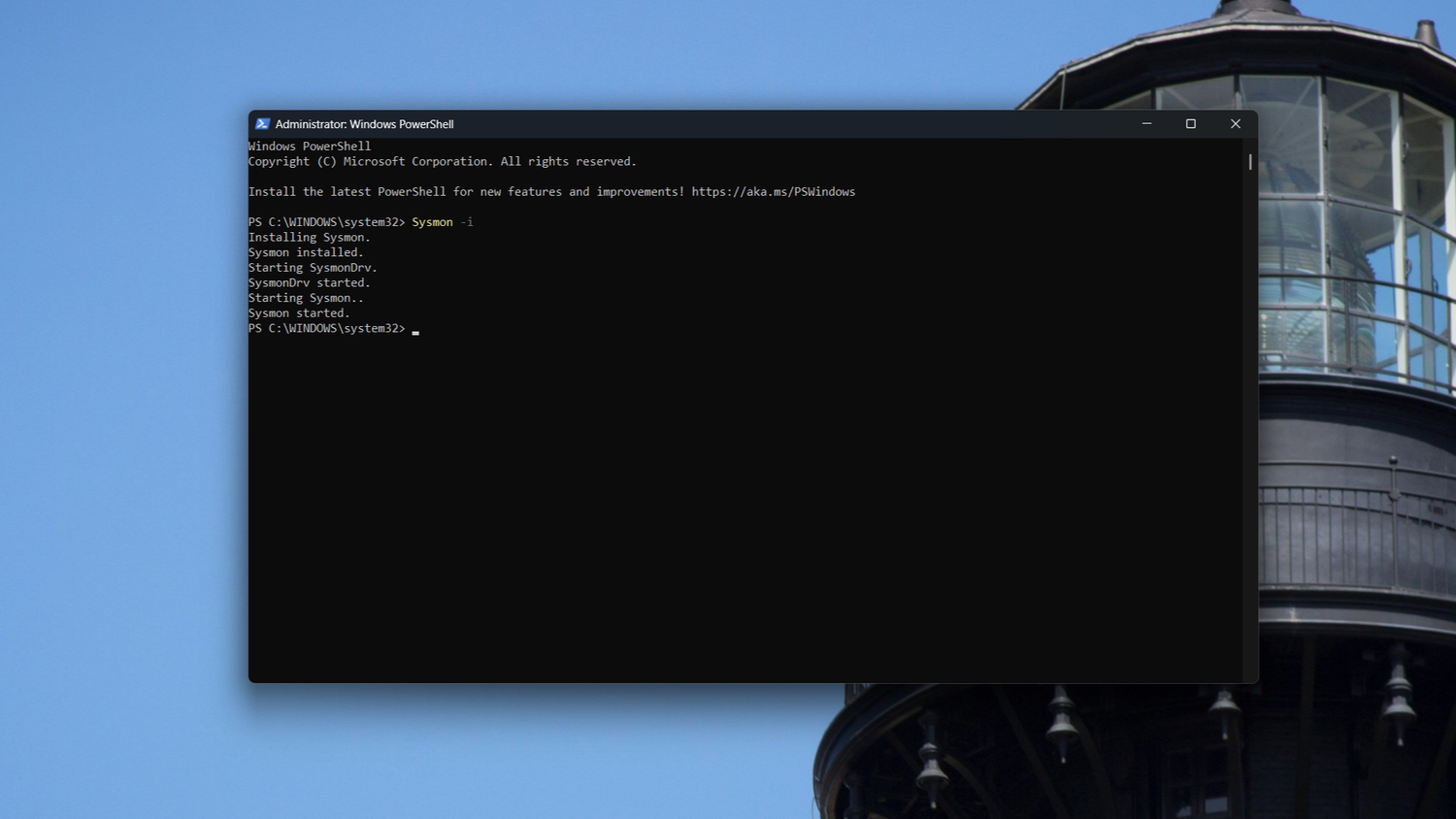
Task: Close the Administrator PowerShell window
Action: coord(1236,124)
